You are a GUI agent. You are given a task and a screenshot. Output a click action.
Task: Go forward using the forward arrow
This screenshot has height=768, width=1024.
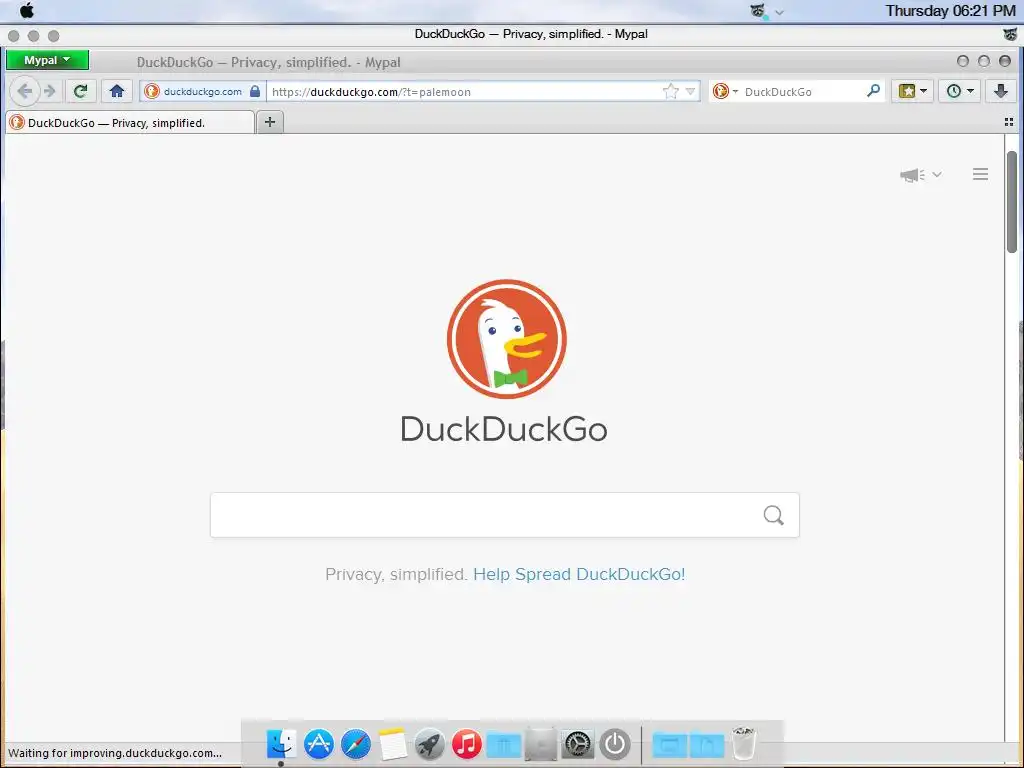click(x=50, y=91)
